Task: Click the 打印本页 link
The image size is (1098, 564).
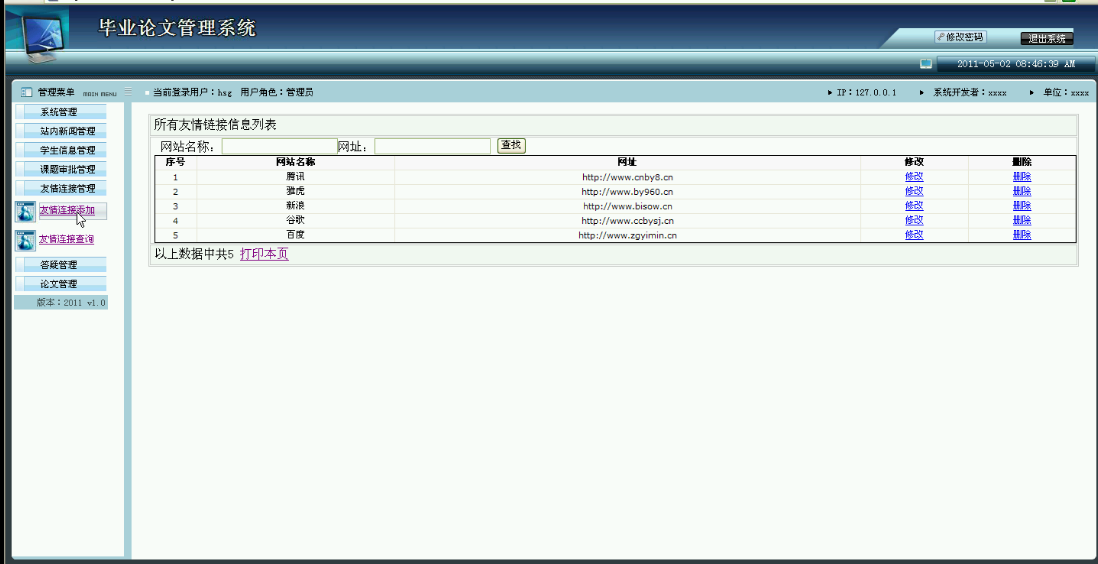Action: [x=264, y=254]
